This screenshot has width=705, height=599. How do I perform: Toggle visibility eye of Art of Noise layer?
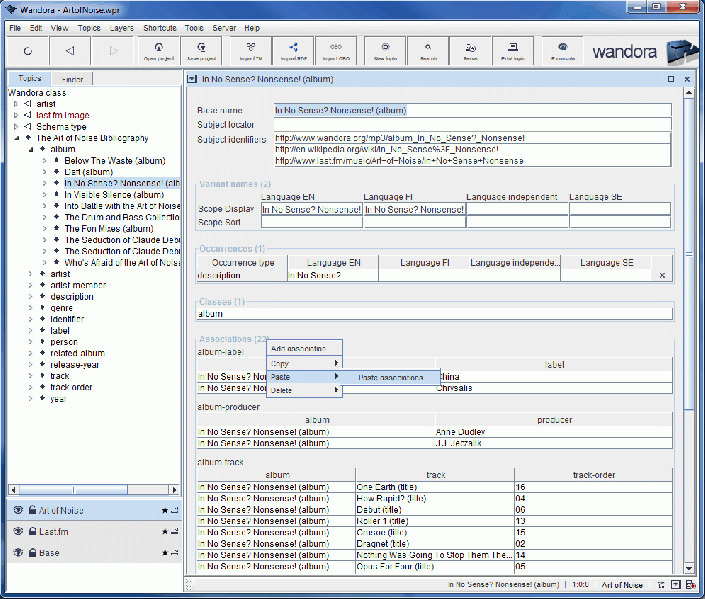coord(18,510)
